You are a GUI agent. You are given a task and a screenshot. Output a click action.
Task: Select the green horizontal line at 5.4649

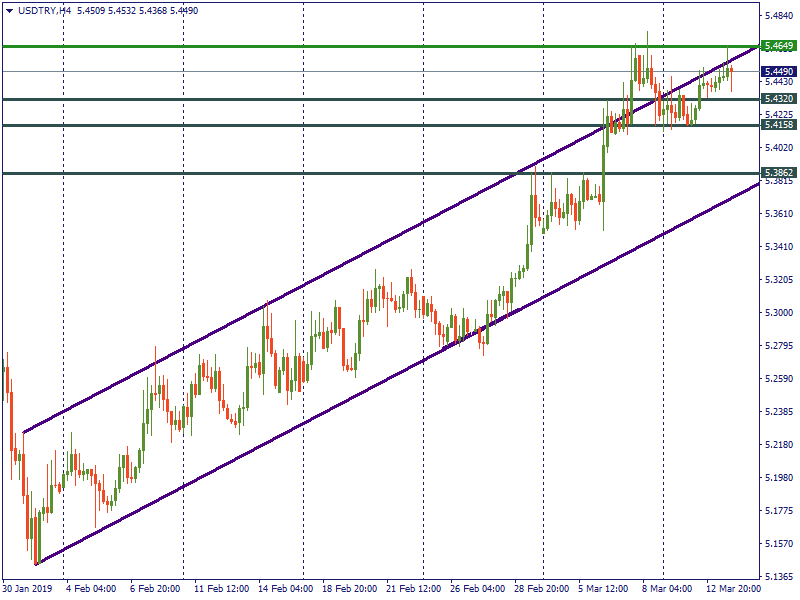[x=300, y=46]
